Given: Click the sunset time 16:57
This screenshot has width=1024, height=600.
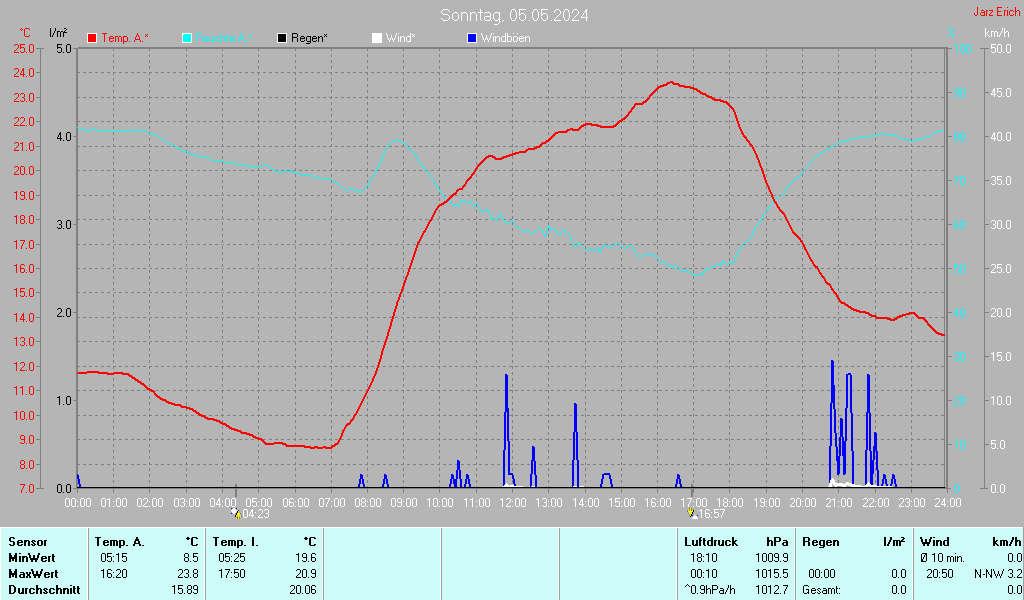Looking at the screenshot, I should [x=712, y=514].
